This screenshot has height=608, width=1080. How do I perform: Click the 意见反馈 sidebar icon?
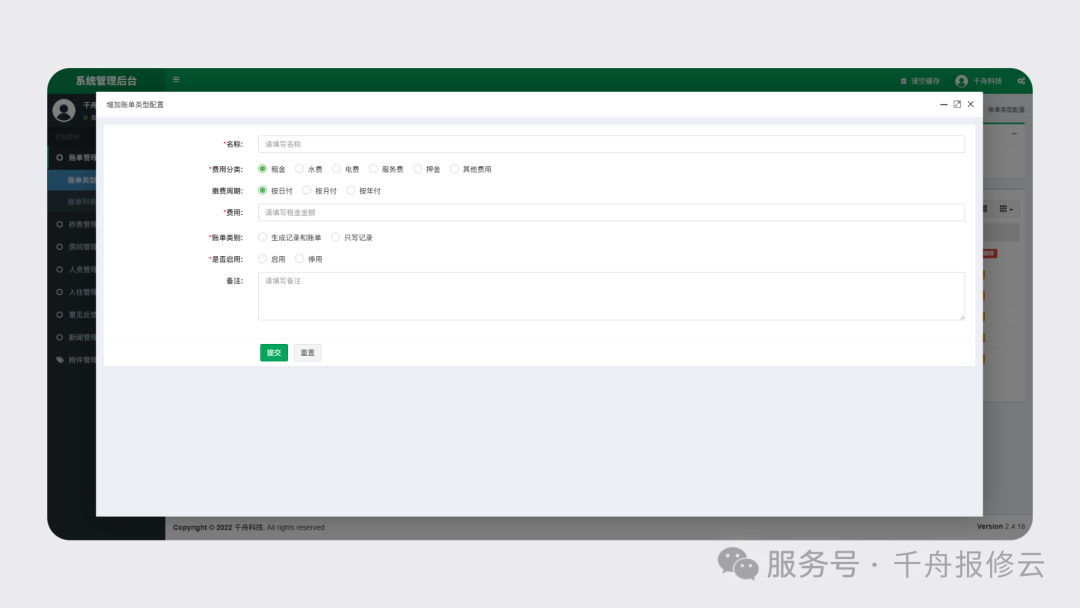click(x=61, y=314)
